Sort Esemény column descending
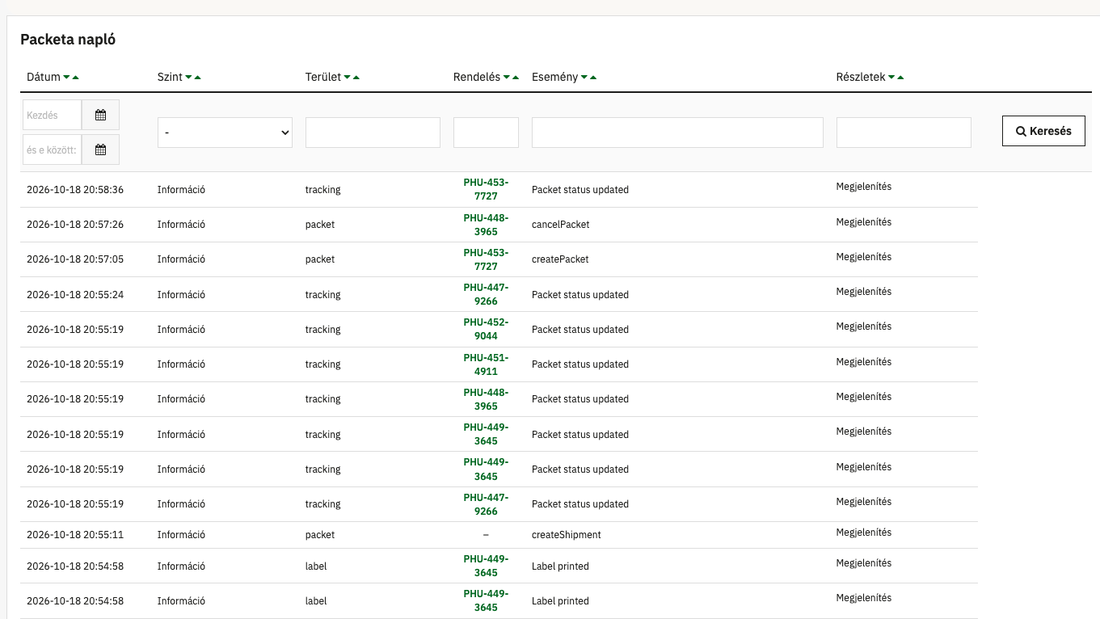This screenshot has width=1100, height=619. (x=584, y=77)
